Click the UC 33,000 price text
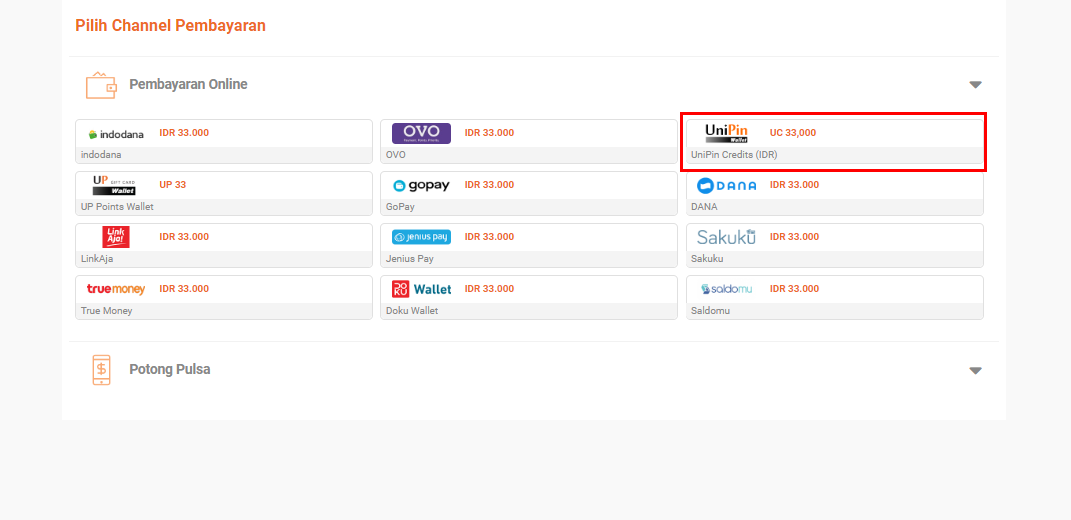Screen dimensions: 1071x520 coord(793,133)
